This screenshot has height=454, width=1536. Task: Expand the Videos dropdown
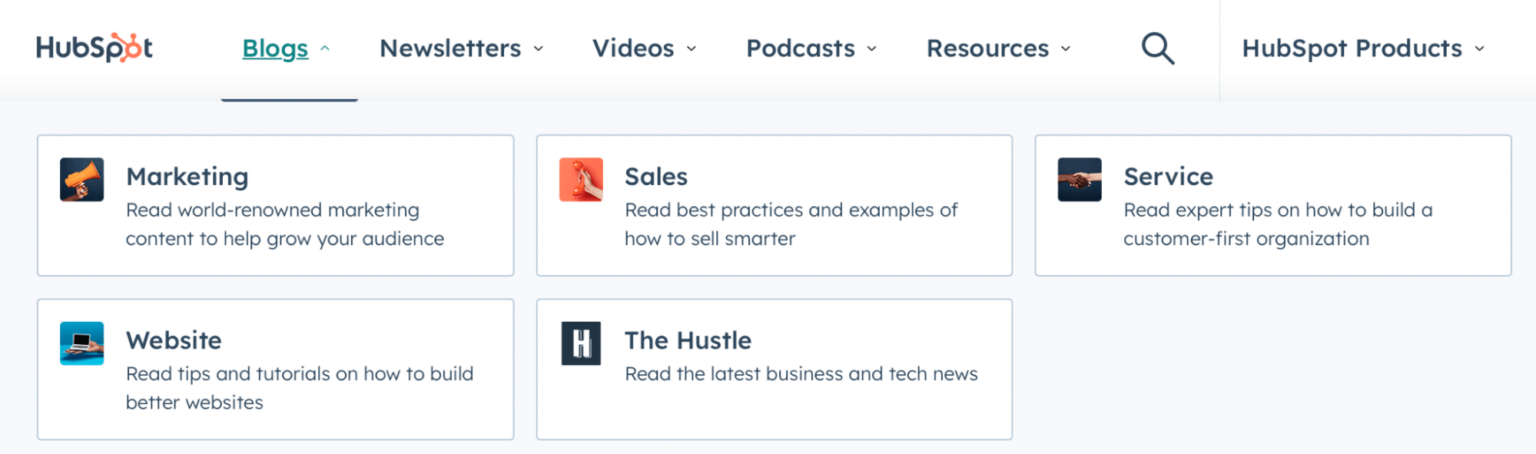[691, 49]
